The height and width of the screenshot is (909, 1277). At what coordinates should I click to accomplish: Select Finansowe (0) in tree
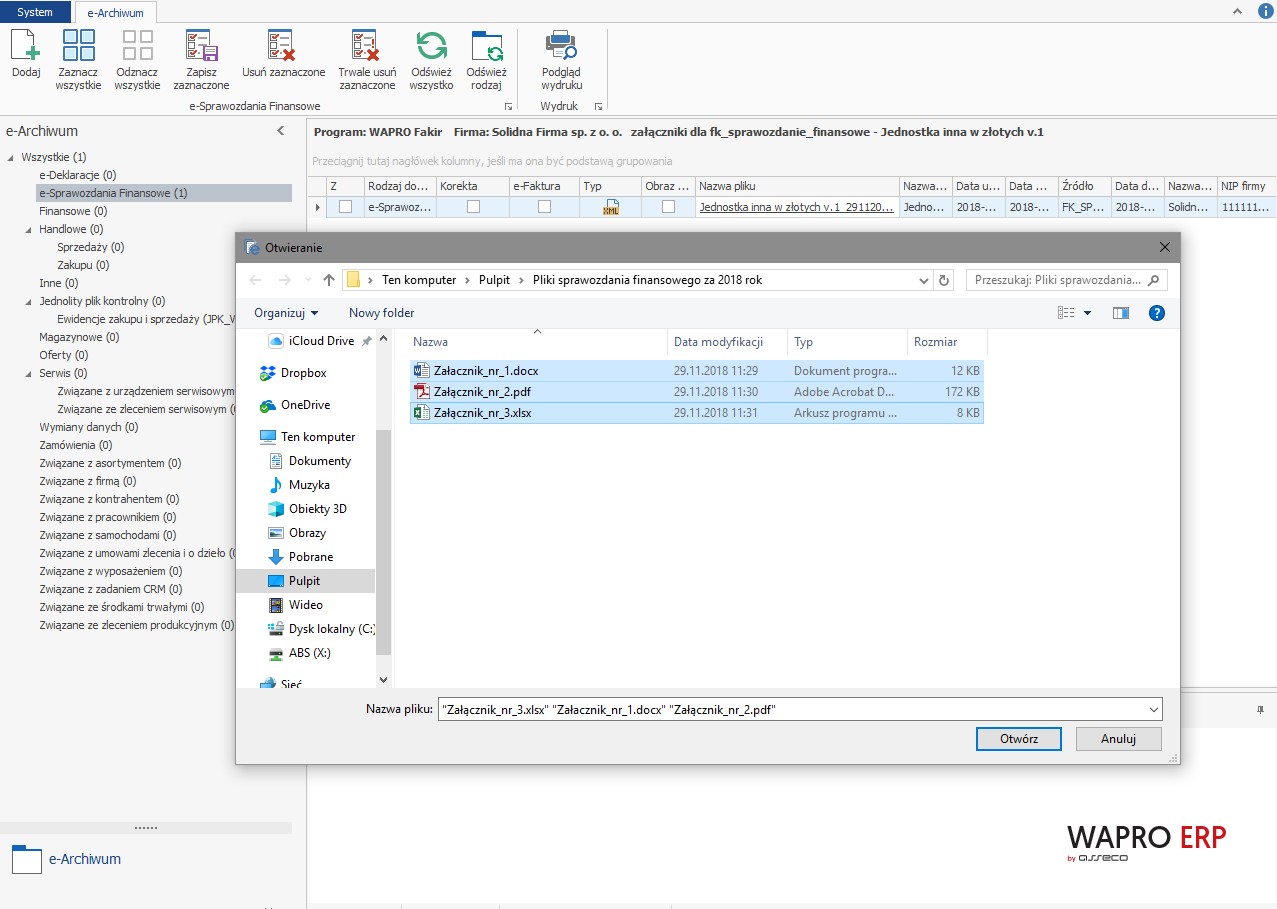coord(73,211)
